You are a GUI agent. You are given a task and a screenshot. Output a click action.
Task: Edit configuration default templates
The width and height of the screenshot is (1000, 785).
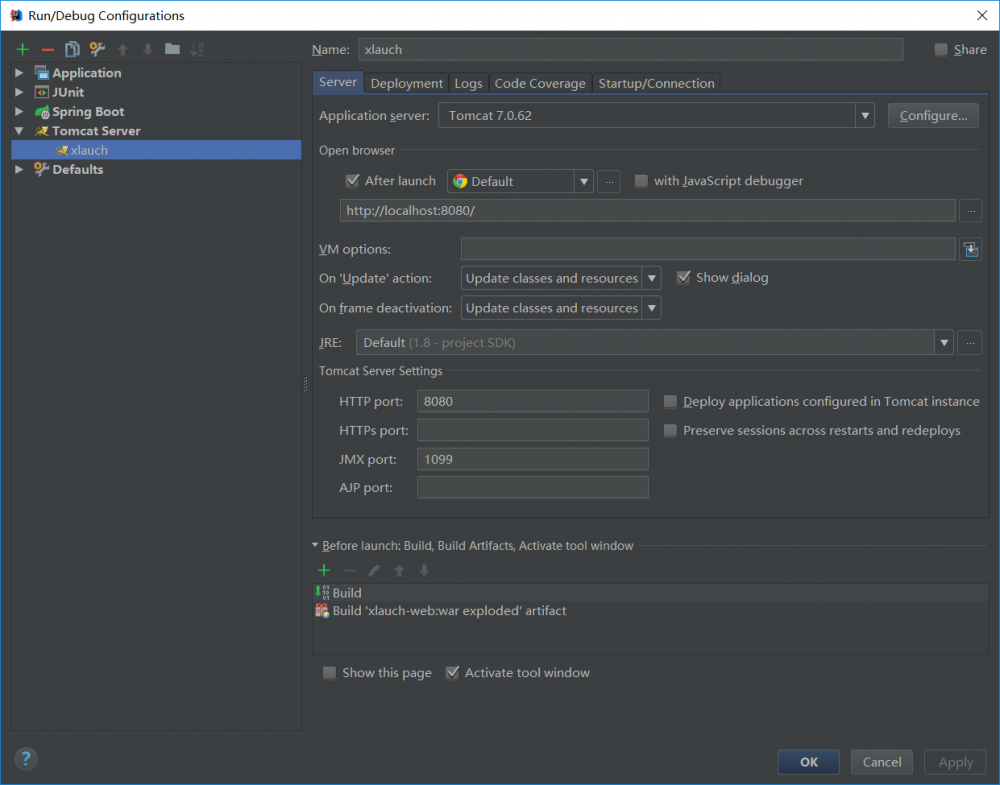(x=95, y=48)
